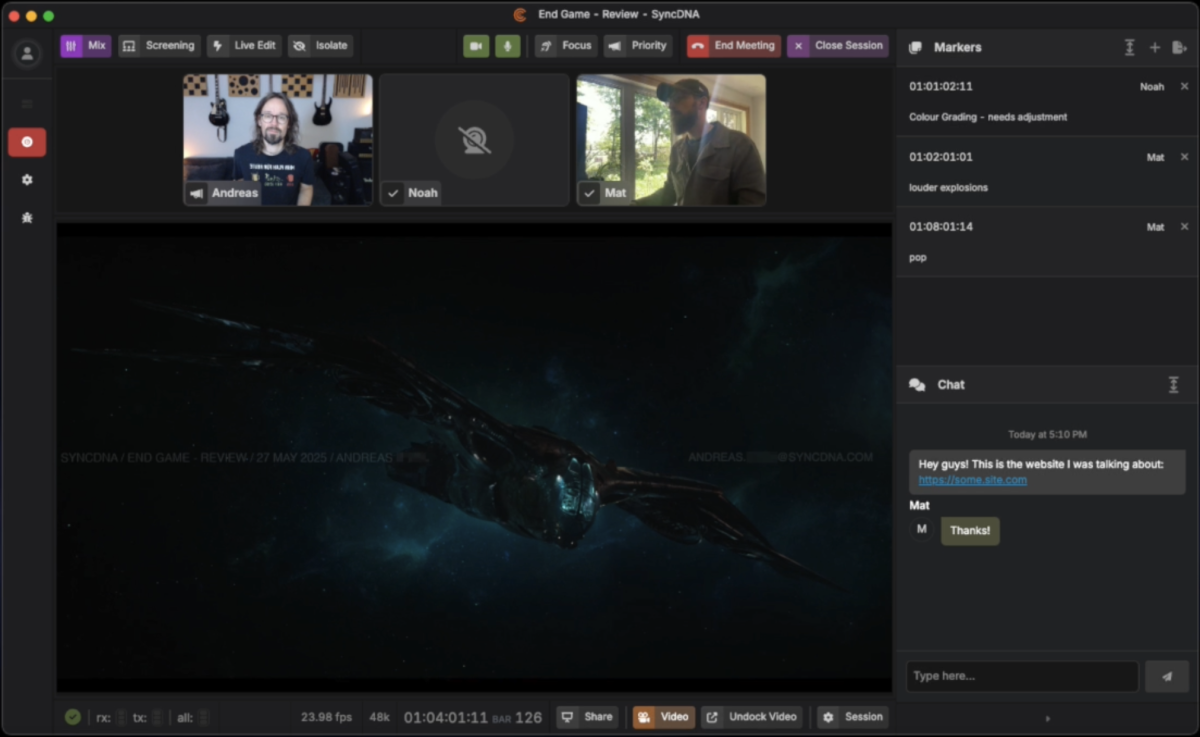The width and height of the screenshot is (1200, 737).
Task: Open the Session settings button
Action: (x=853, y=717)
